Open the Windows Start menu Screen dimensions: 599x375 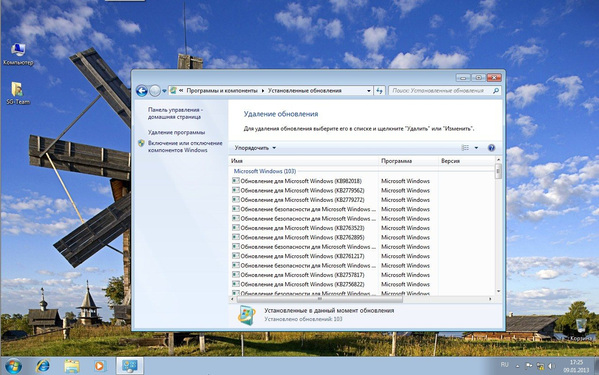[13, 366]
